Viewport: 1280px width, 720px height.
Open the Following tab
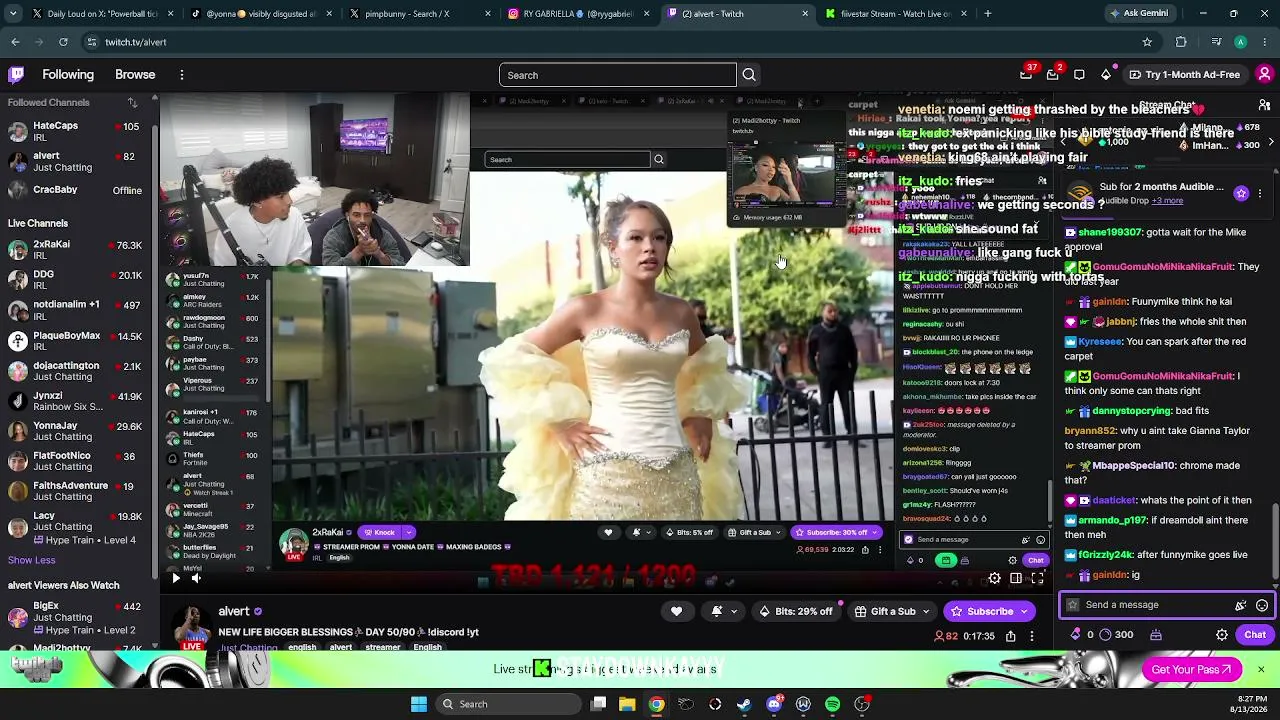[68, 75]
